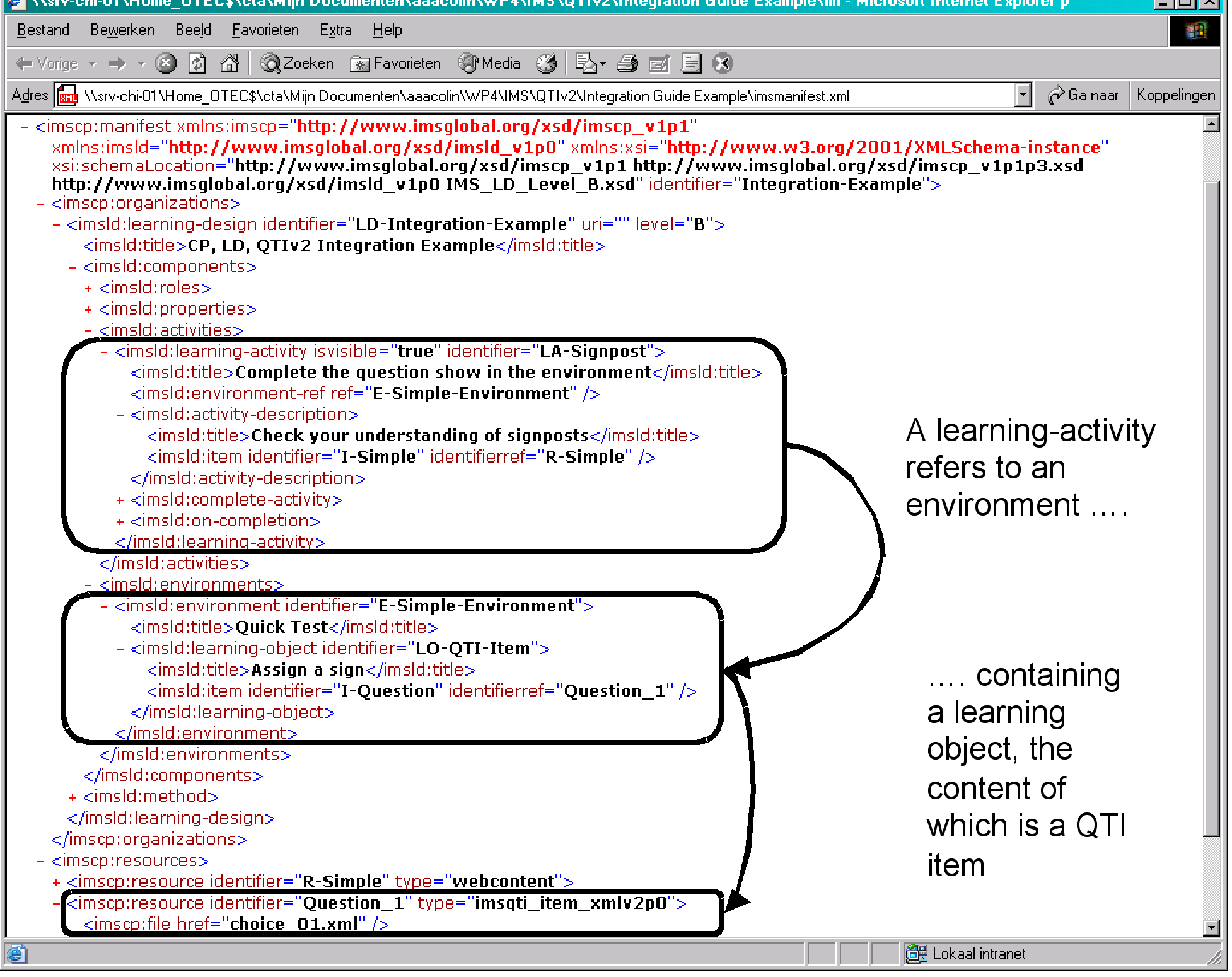Go to Home page icon
Image resolution: width=1232 pixels, height=977 pixels.
click(230, 64)
